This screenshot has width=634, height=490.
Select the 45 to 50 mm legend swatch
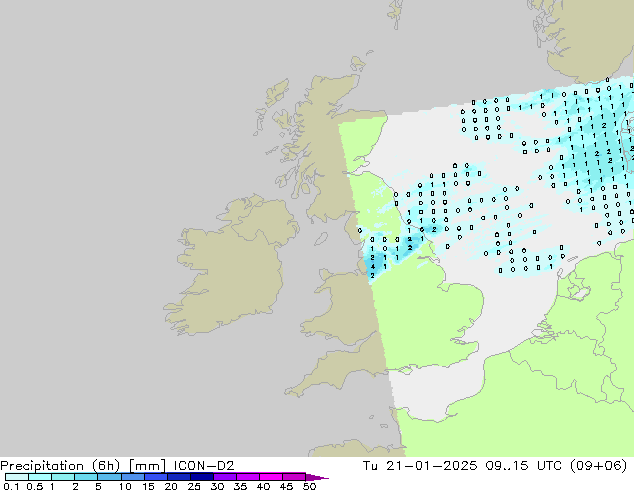pyautogui.click(x=294, y=477)
